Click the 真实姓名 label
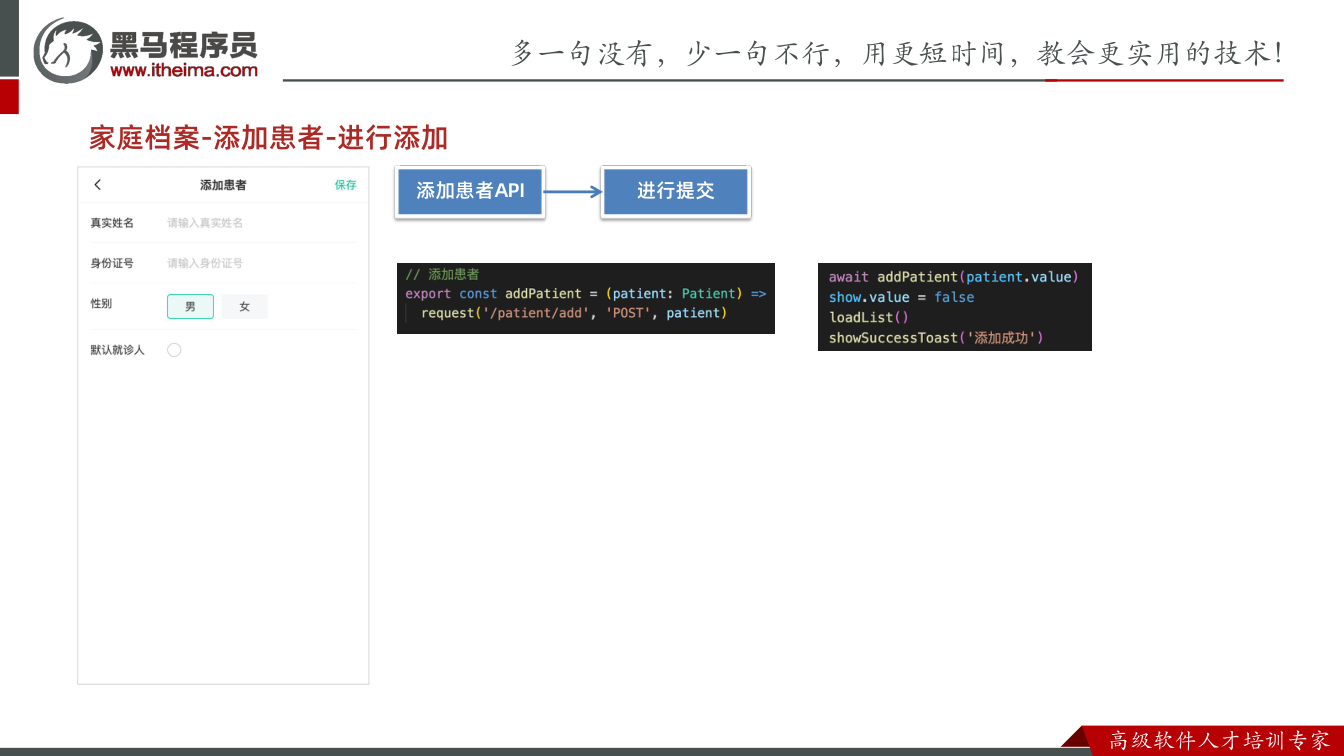1344x756 pixels. [x=112, y=223]
